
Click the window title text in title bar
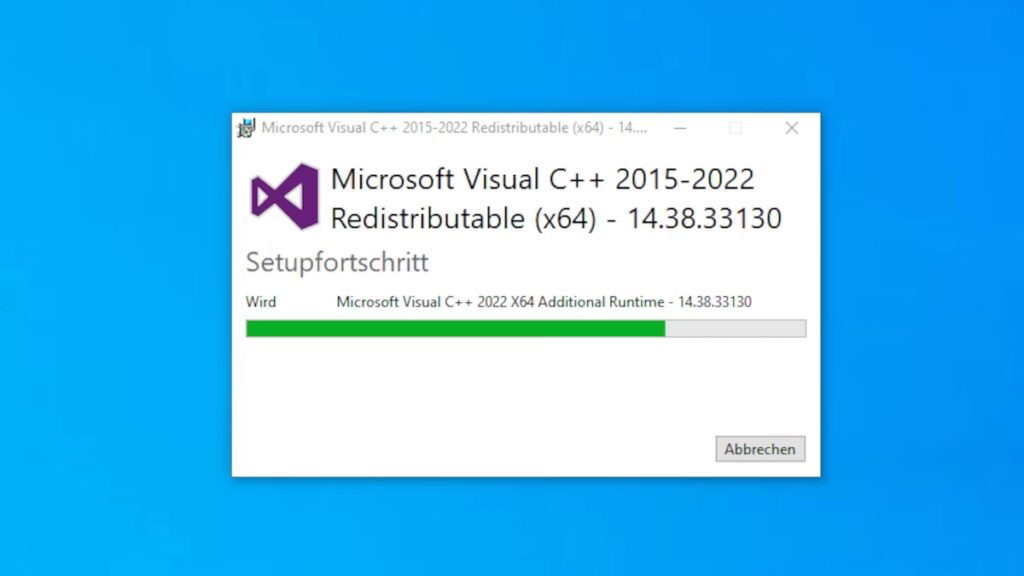pos(454,128)
